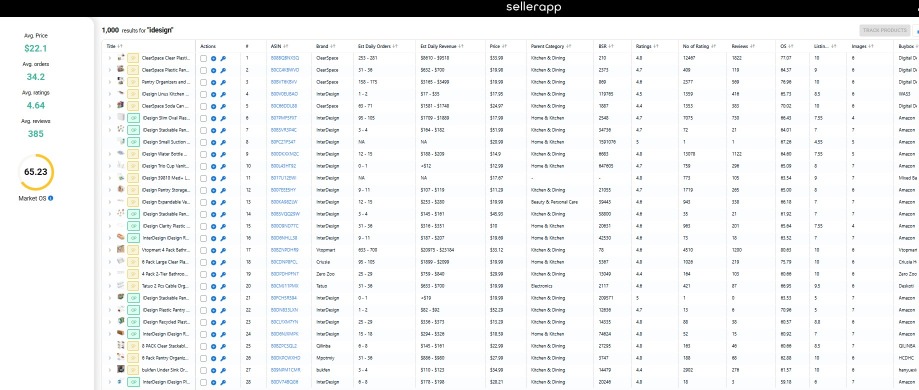Click the Images column header
Viewport: 919px width, 390px height.
(x=859, y=46)
